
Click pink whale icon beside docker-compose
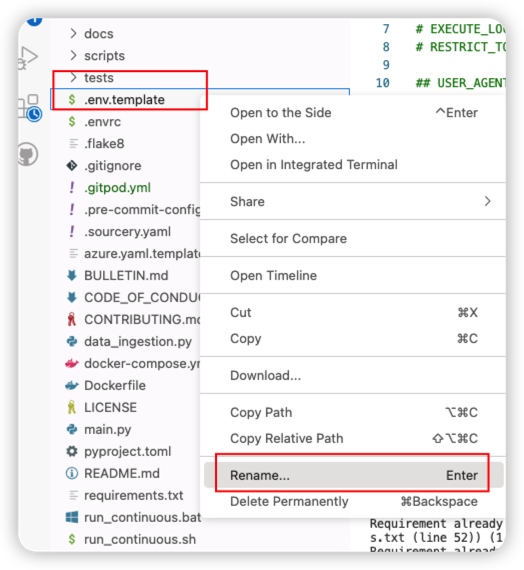click(x=72, y=364)
